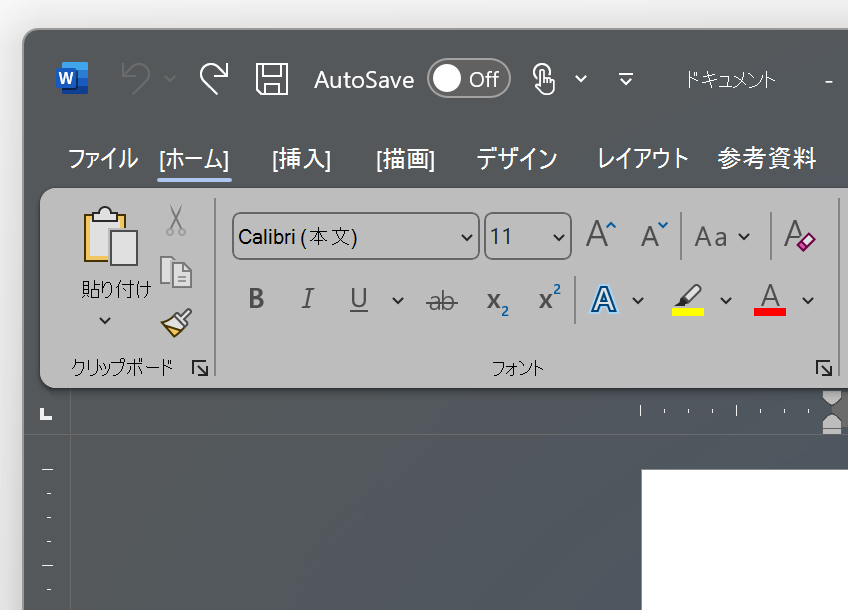Click in the white document page

pyautogui.click(x=745, y=540)
